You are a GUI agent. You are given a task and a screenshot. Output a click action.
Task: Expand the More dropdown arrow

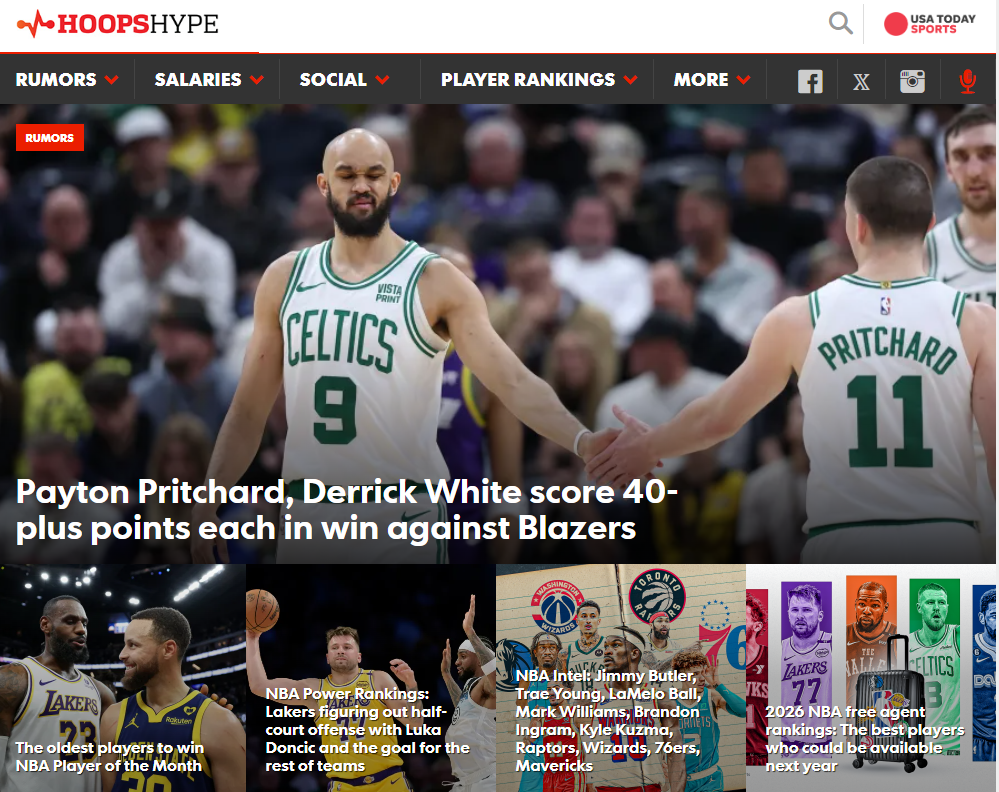(x=744, y=80)
